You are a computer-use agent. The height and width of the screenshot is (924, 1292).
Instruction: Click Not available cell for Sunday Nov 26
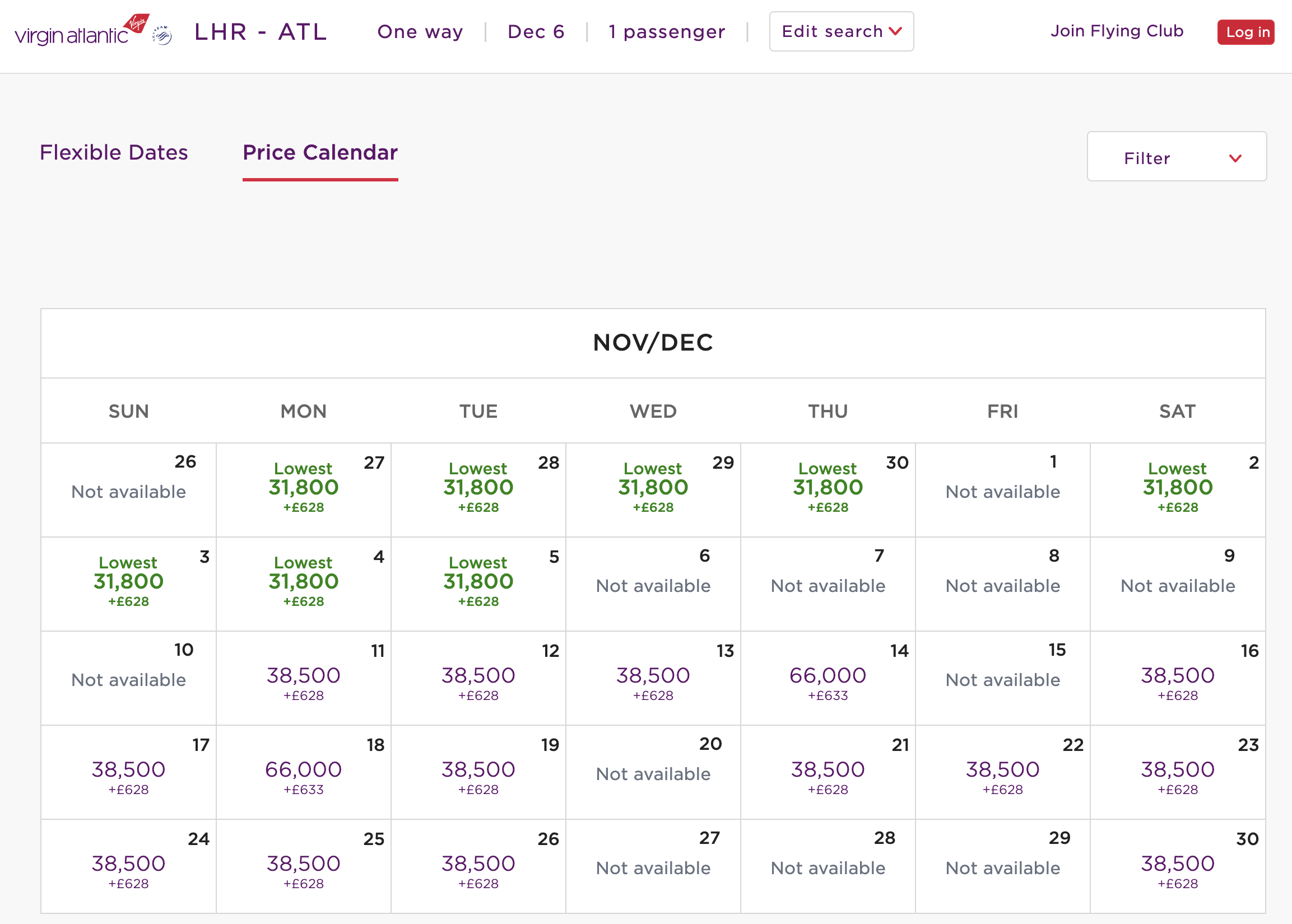tap(129, 490)
